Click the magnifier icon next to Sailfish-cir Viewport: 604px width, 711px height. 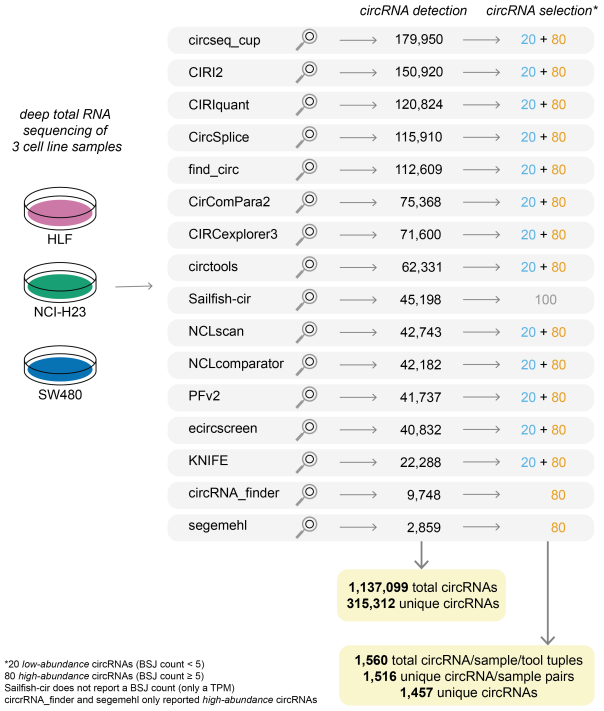pyautogui.click(x=307, y=299)
